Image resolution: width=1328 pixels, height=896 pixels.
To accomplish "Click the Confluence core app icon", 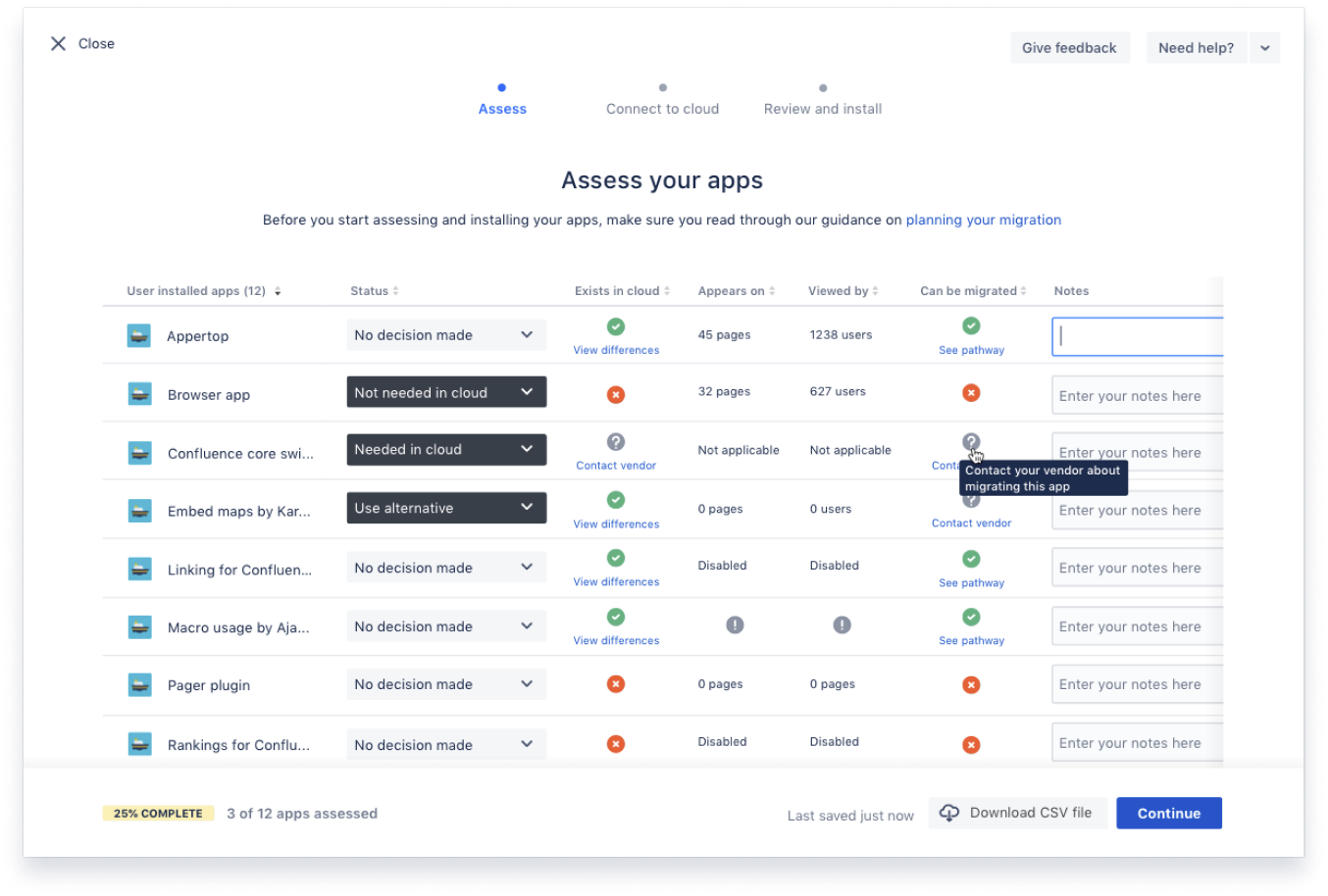I will click(x=140, y=453).
